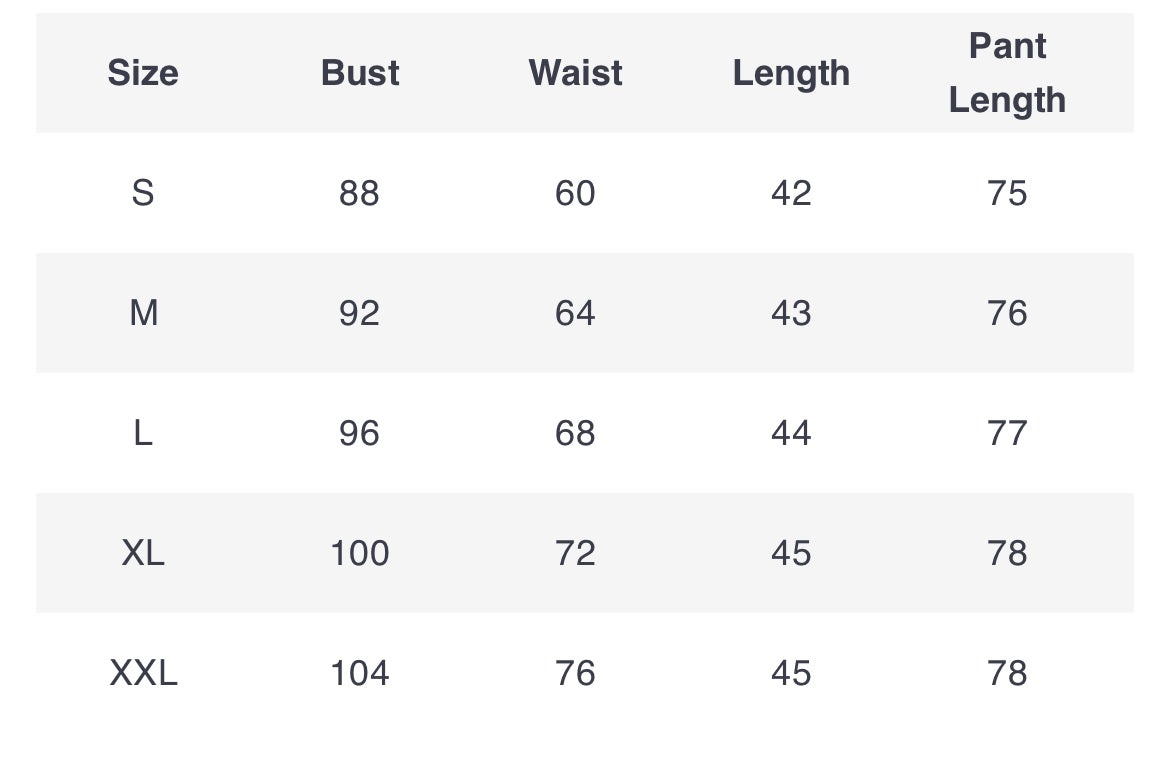Click waist value 60 in S row

click(575, 193)
